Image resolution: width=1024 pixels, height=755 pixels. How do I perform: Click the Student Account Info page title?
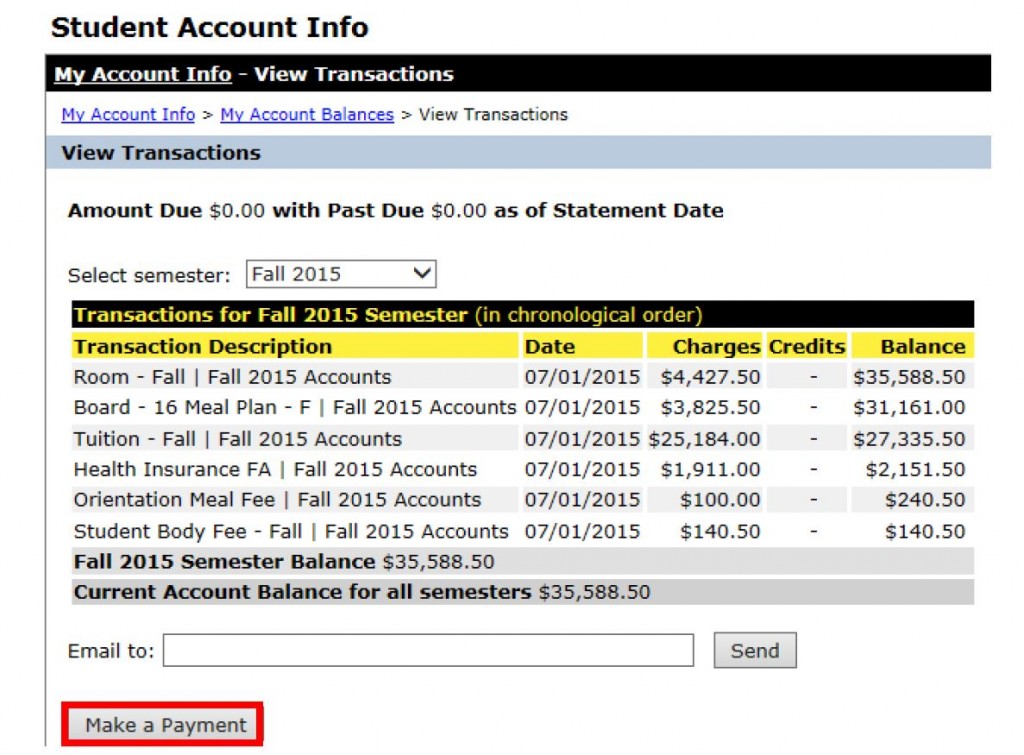pyautogui.click(x=210, y=26)
